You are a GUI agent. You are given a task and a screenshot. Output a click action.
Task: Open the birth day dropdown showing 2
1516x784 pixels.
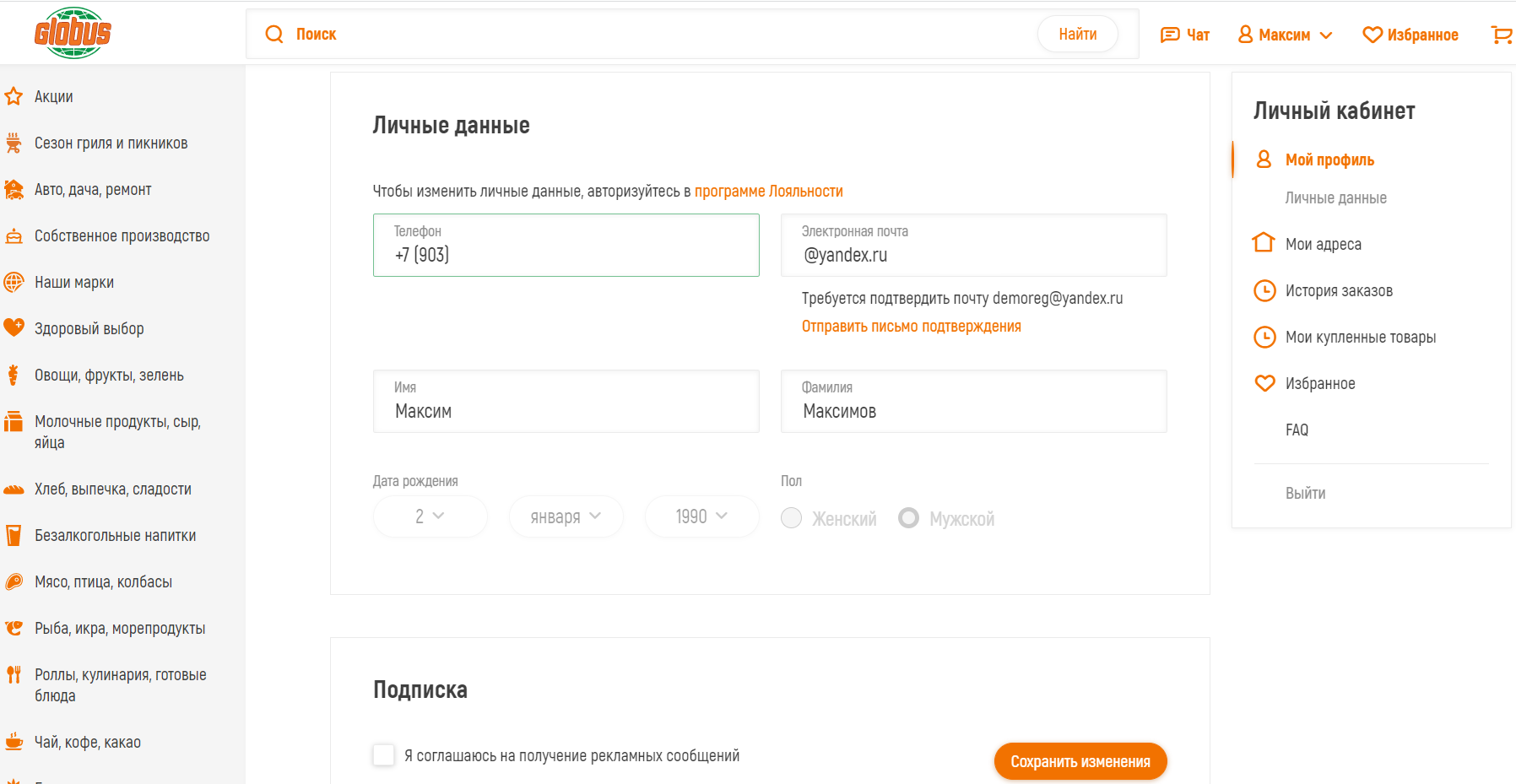point(430,516)
